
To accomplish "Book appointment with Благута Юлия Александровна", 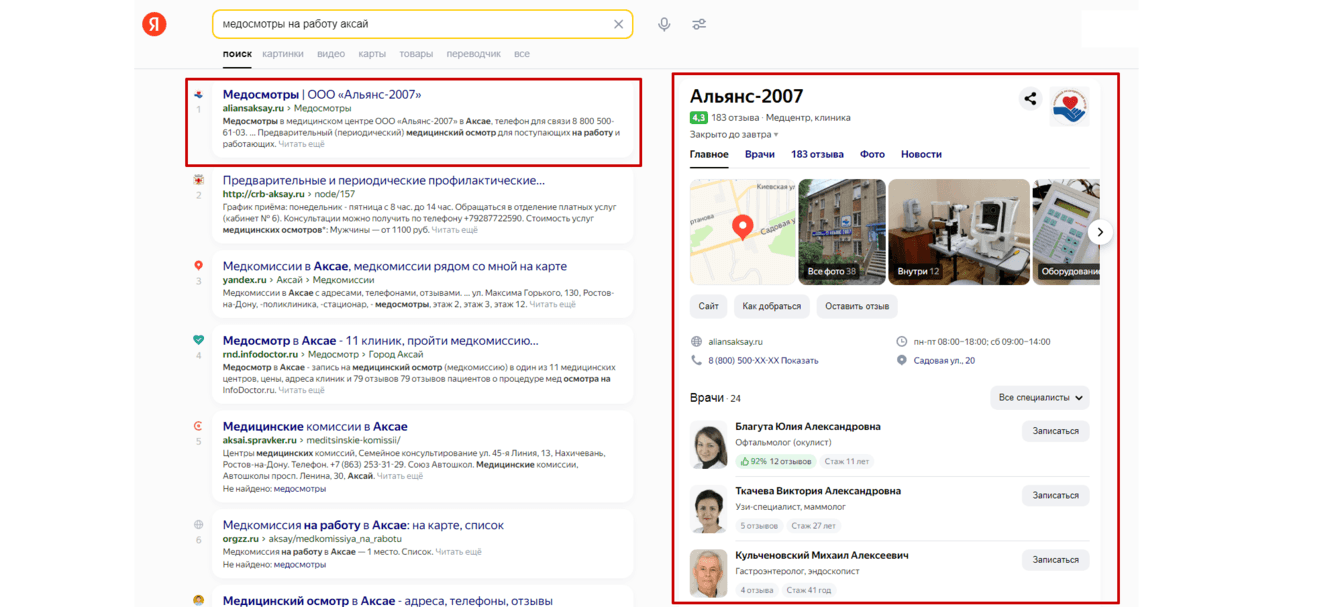I will [x=1055, y=431].
